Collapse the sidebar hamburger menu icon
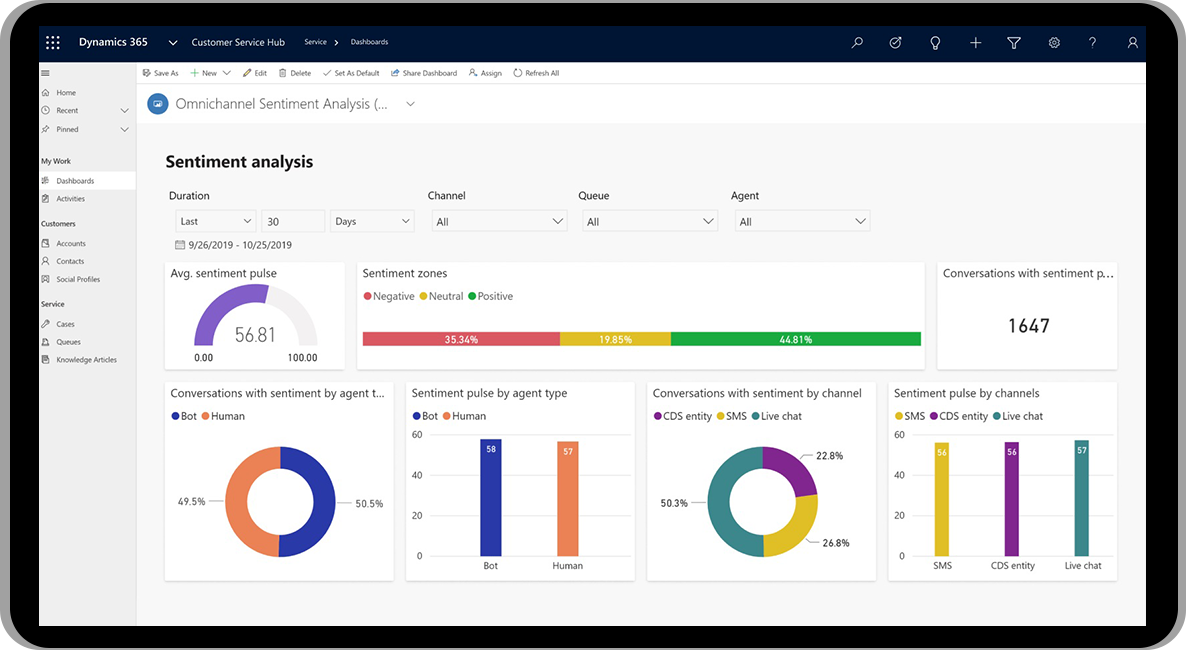Screen dimensions: 1186x650 pyautogui.click(x=45, y=73)
